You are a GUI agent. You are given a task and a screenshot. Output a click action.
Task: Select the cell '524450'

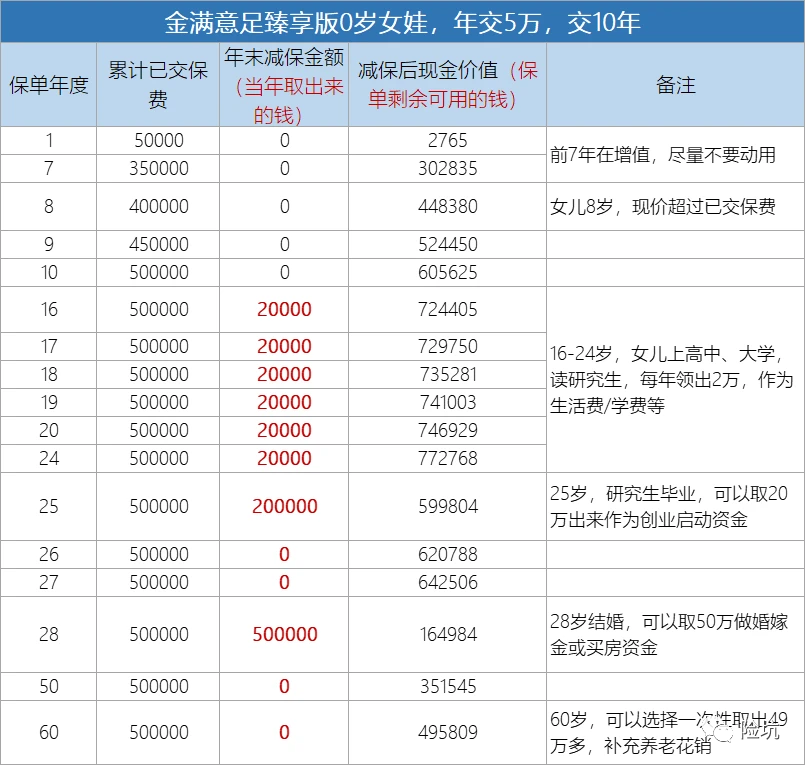(448, 244)
